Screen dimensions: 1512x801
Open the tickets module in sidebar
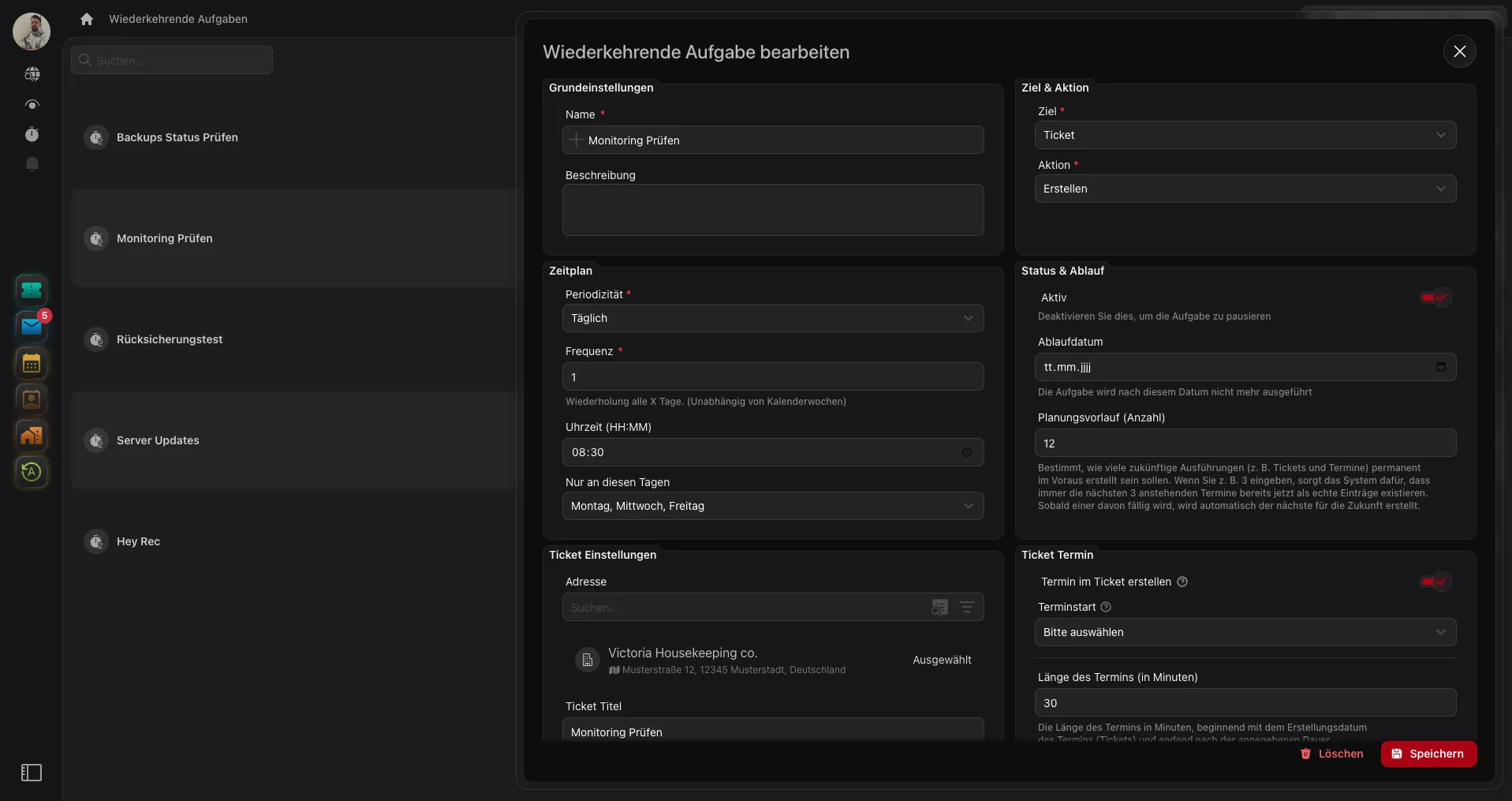pos(32,290)
